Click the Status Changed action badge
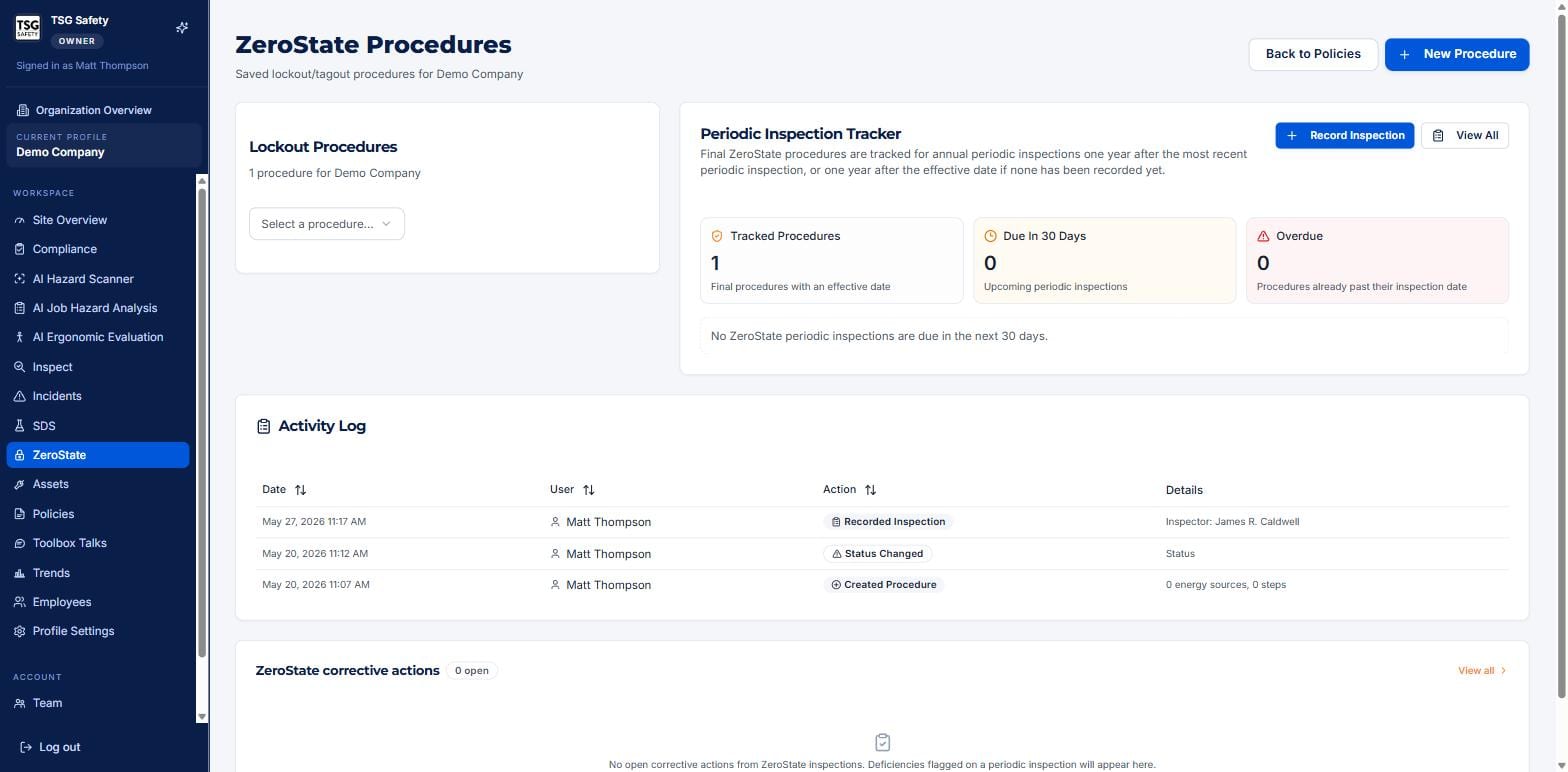 coord(877,553)
